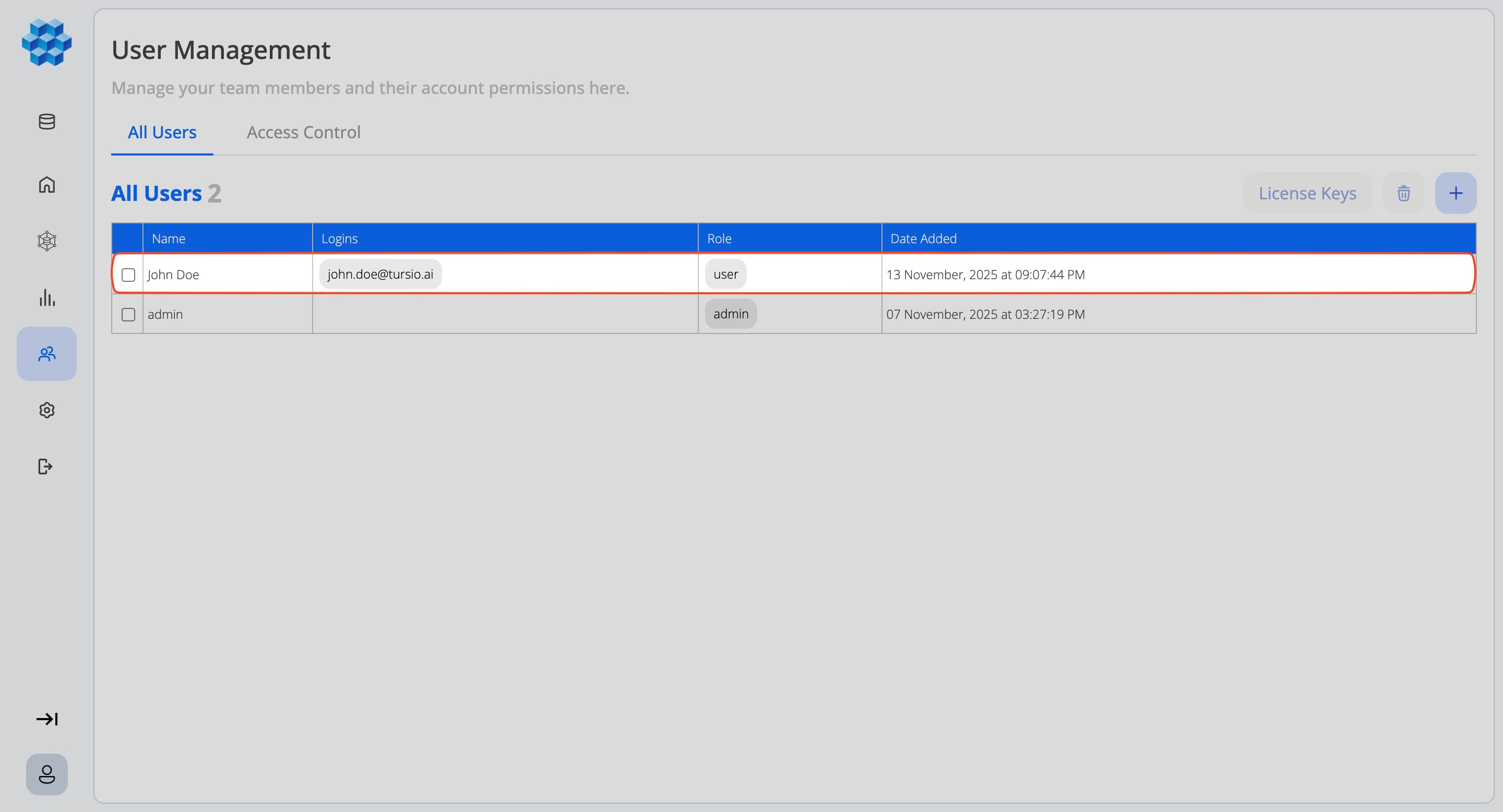Image resolution: width=1503 pixels, height=812 pixels.
Task: Select the All Users tab
Action: pyautogui.click(x=162, y=133)
